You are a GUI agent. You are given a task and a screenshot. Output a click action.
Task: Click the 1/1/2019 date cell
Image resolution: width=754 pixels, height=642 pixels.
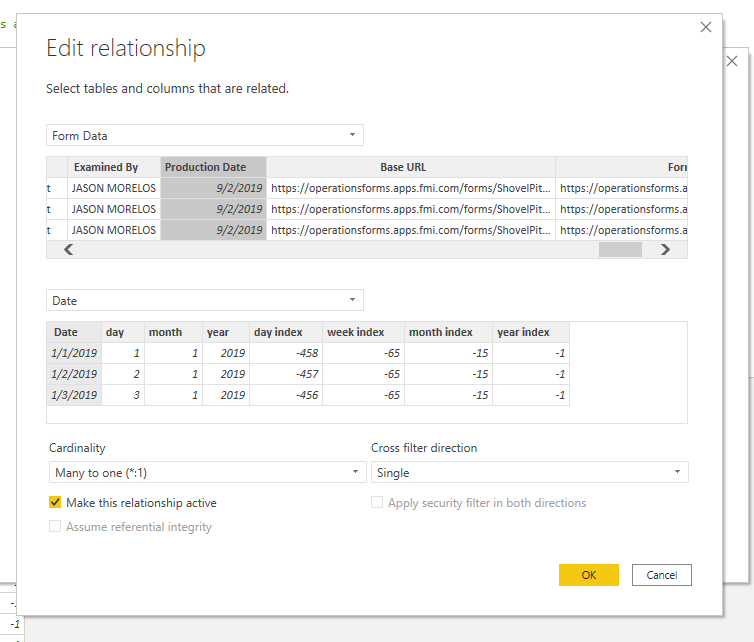(74, 353)
